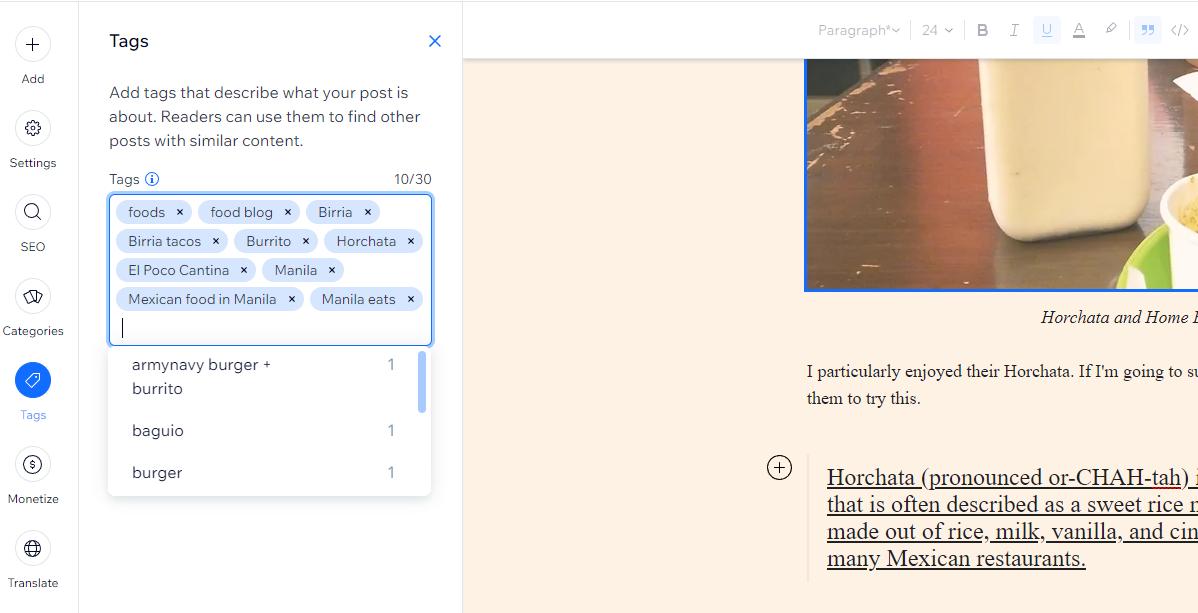The height and width of the screenshot is (613, 1198).
Task: Open the Monetize dollar icon
Action: pyautogui.click(x=33, y=464)
